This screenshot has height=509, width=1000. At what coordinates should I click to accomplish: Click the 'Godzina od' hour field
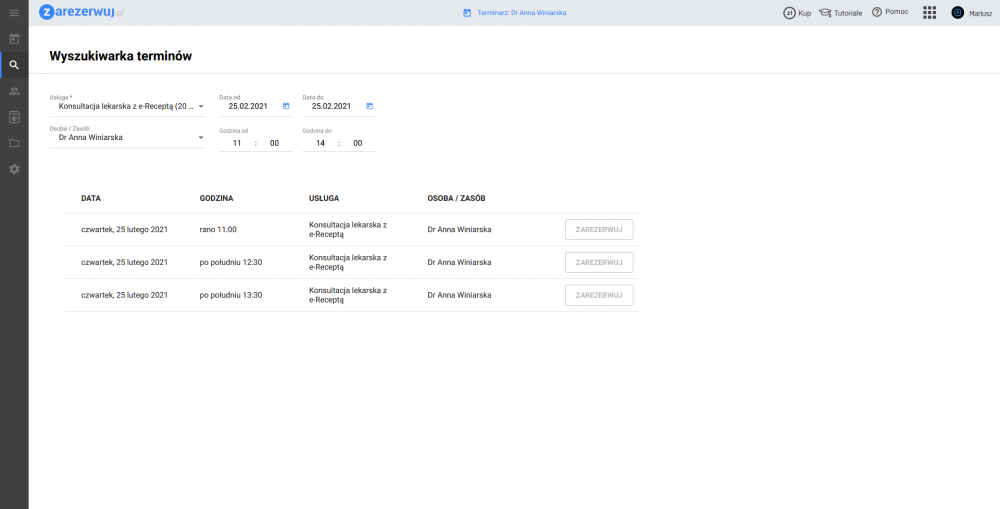[237, 143]
